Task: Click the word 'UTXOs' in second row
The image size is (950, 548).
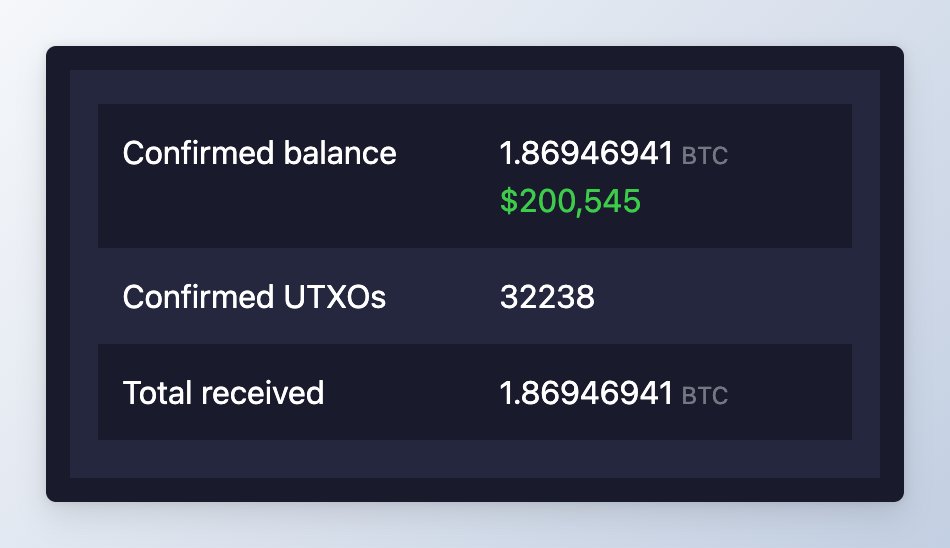Action: [x=334, y=297]
